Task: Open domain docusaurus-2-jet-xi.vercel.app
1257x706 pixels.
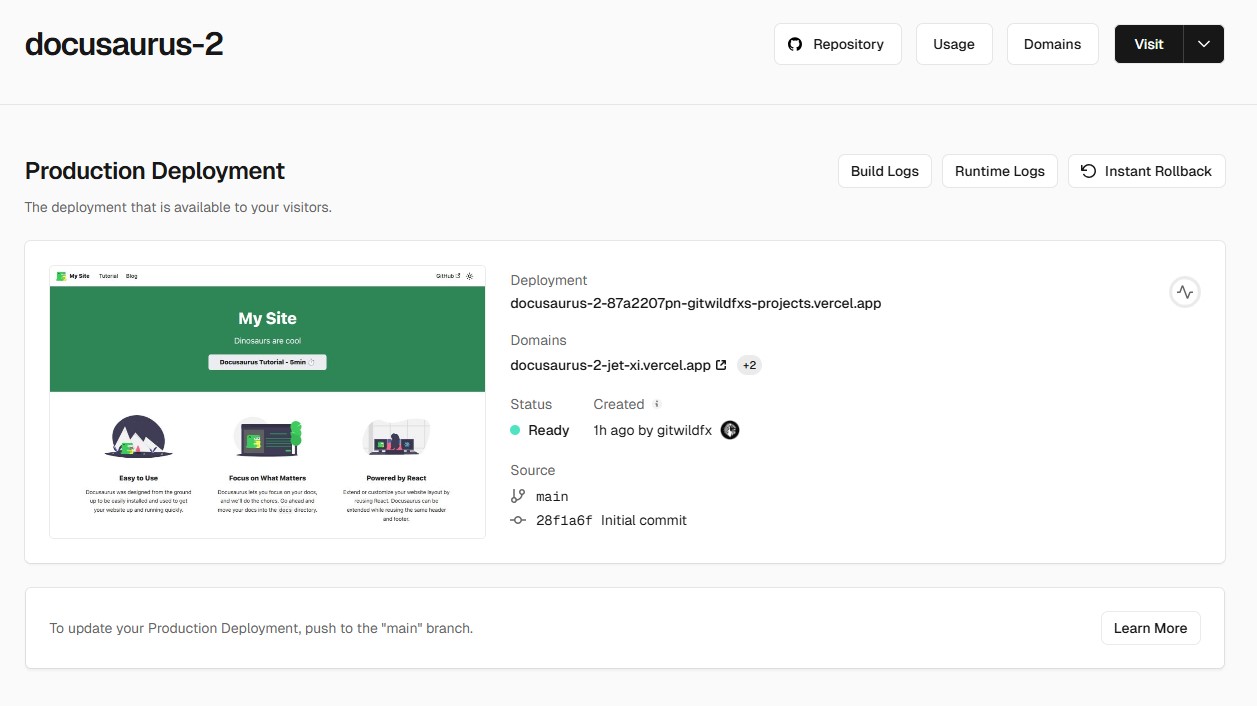Action: (610, 365)
